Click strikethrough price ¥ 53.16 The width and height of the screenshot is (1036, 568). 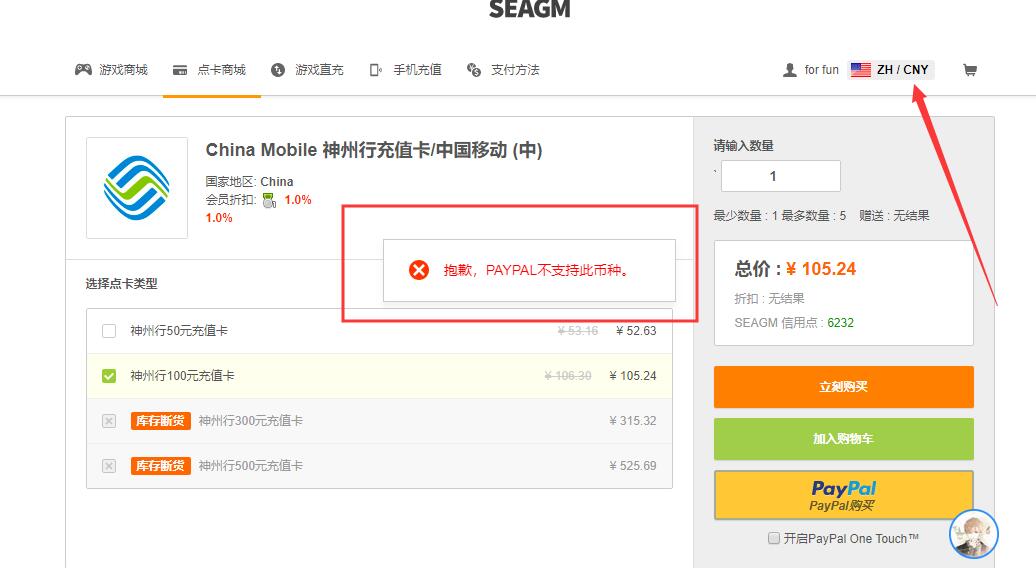(577, 331)
